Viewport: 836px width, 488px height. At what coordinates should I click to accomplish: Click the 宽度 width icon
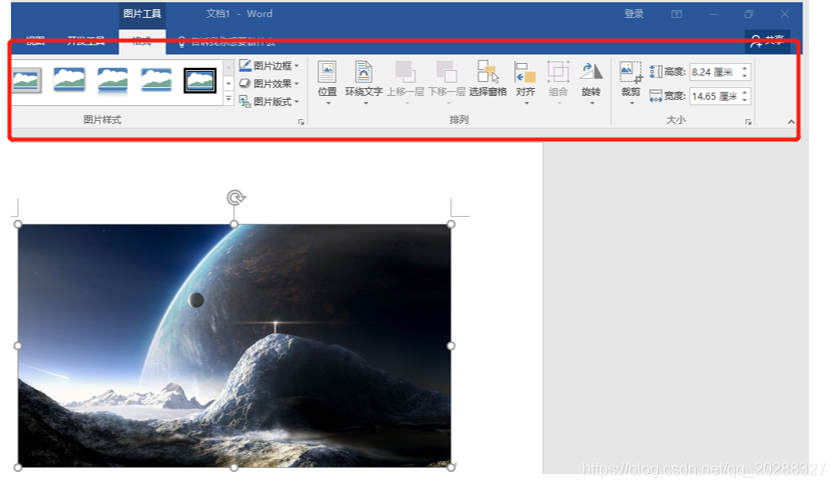click(656, 96)
